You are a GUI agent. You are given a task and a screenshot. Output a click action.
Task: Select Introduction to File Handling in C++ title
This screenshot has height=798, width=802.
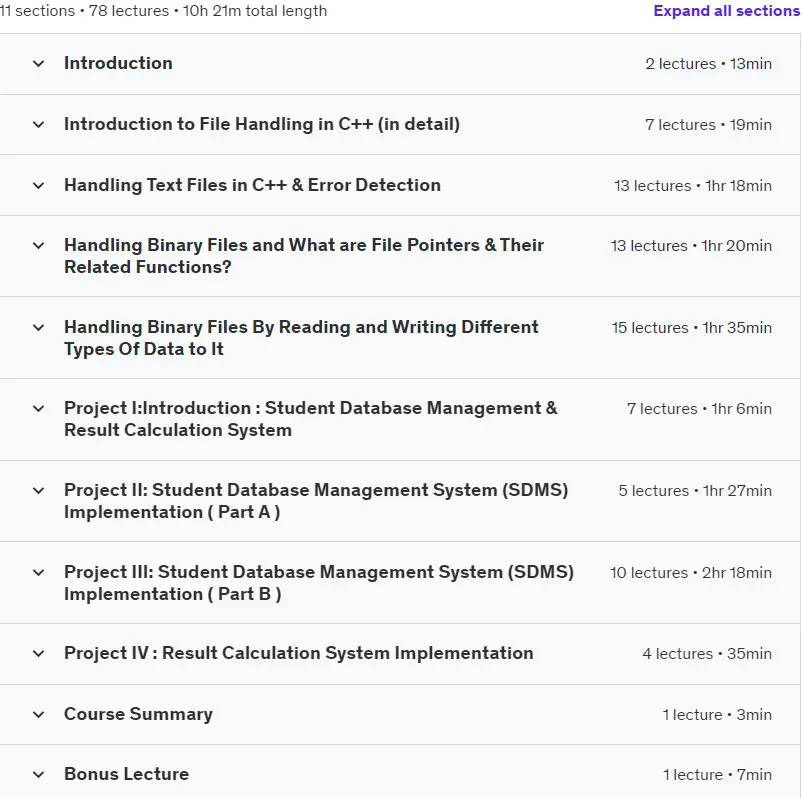[262, 124]
